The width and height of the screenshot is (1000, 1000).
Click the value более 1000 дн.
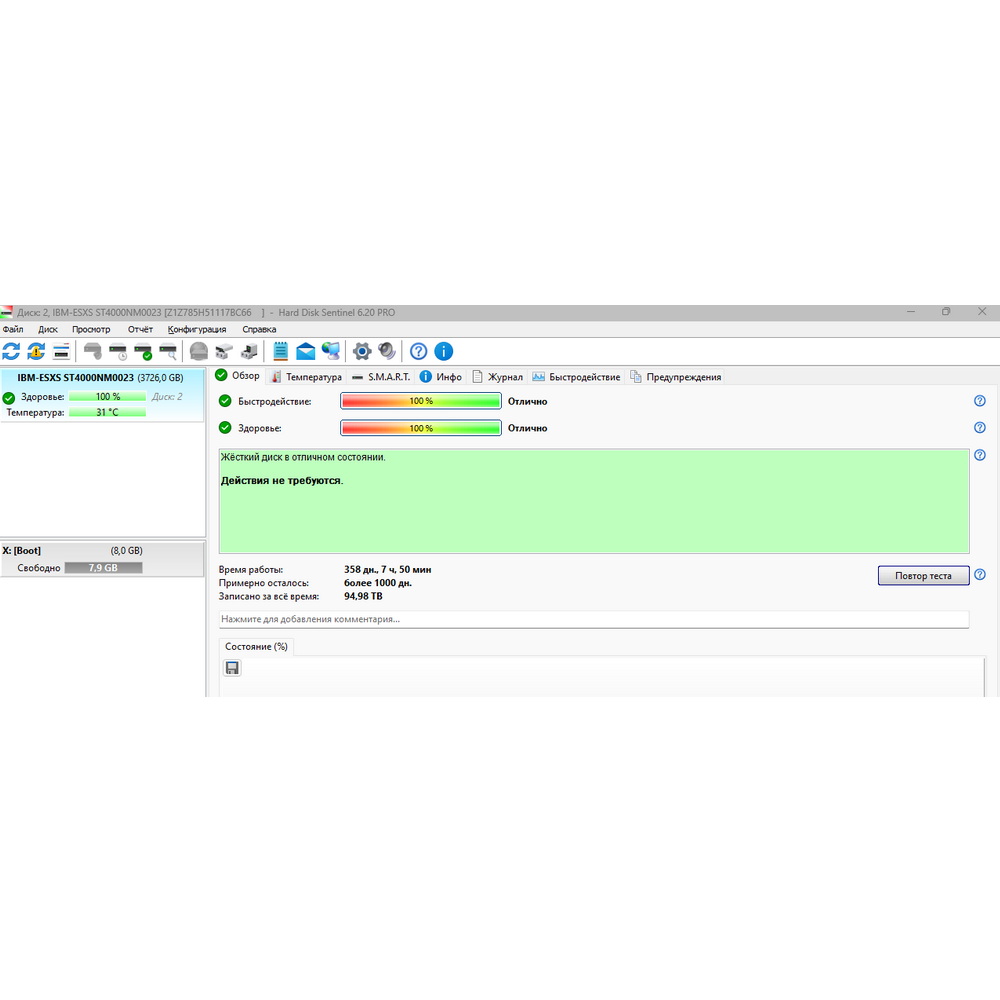click(x=378, y=583)
